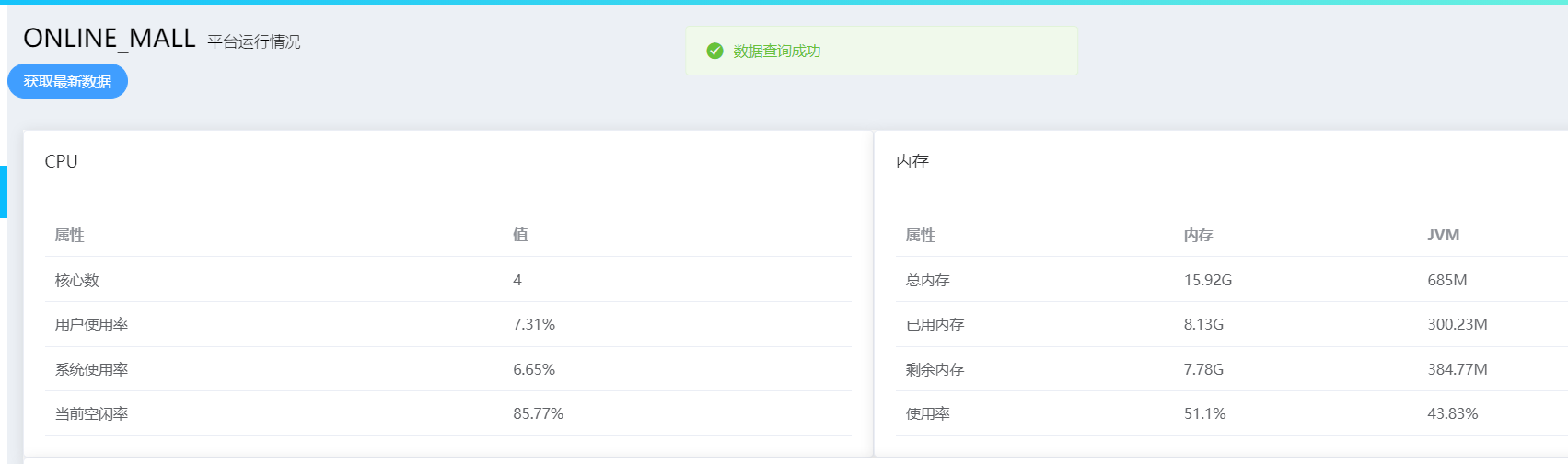The image size is (1568, 464).
Task: Select the 已用内存 row label
Action: point(935,324)
